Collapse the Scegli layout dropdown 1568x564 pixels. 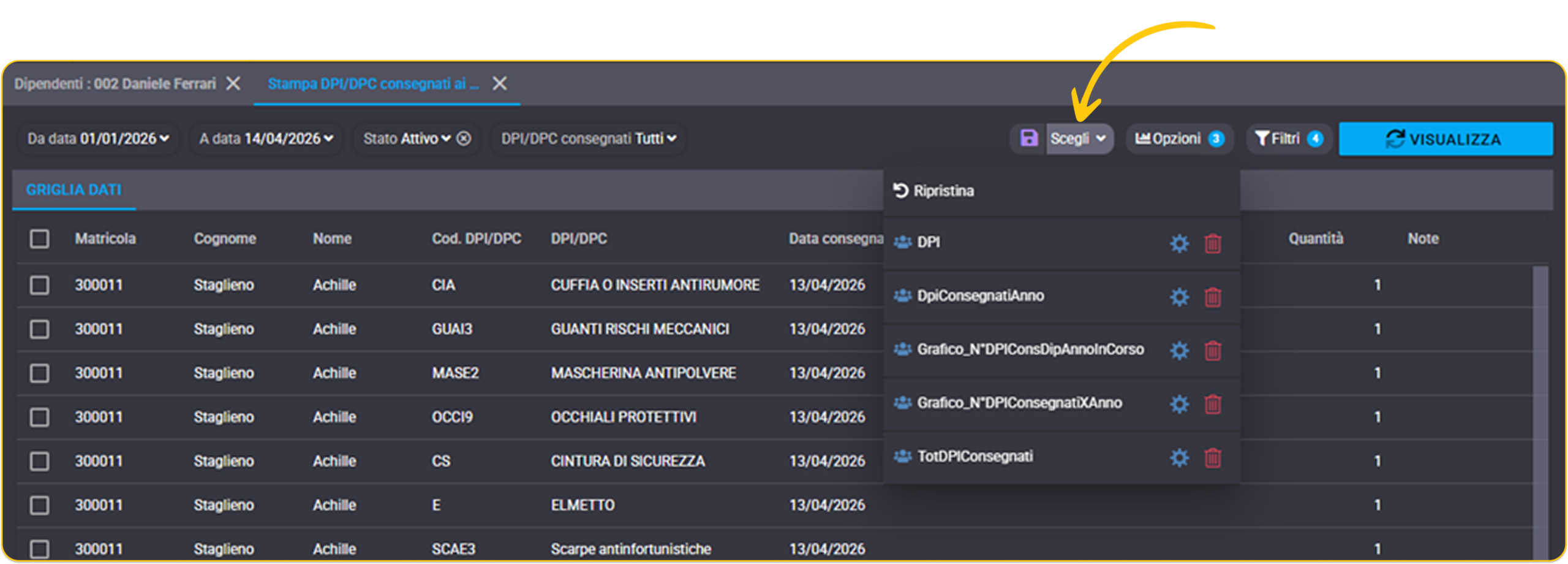1079,139
